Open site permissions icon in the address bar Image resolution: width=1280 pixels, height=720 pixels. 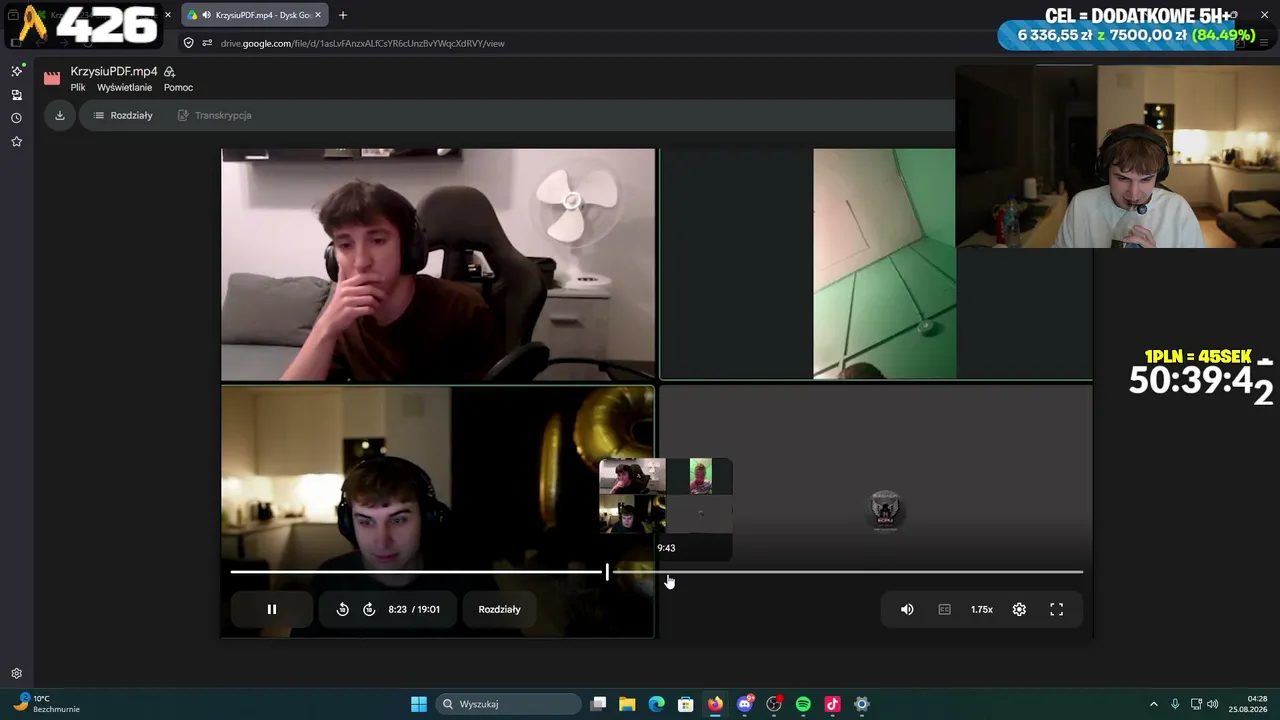pyautogui.click(x=207, y=43)
